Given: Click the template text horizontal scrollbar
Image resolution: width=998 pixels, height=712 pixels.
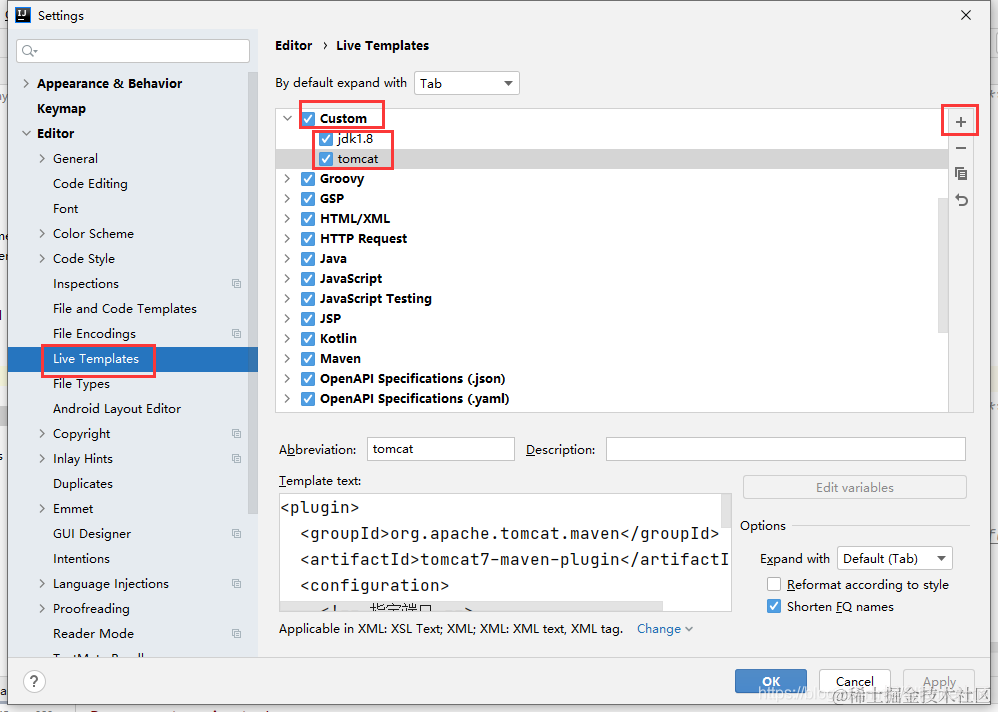Looking at the screenshot, I should 471,606.
